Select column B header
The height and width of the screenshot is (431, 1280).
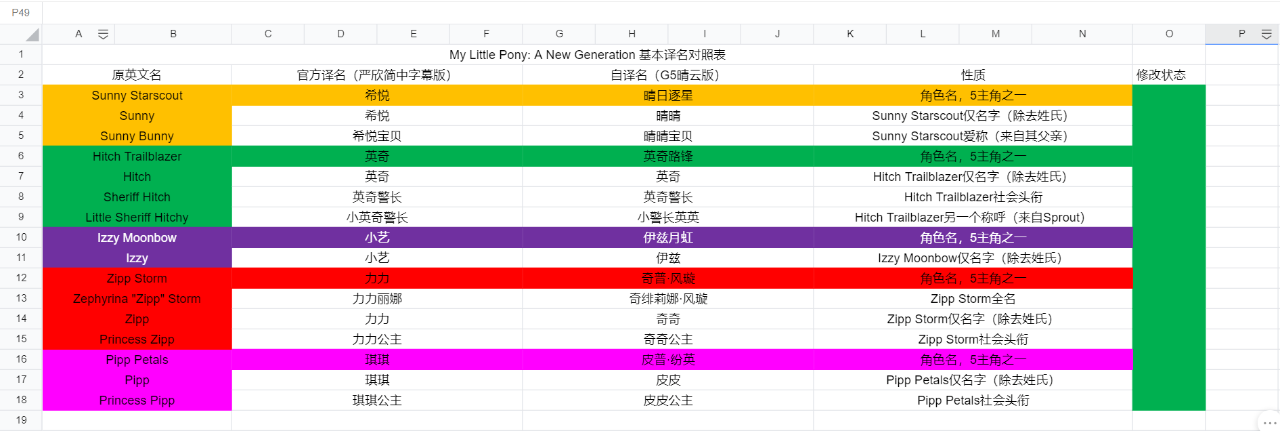point(173,34)
